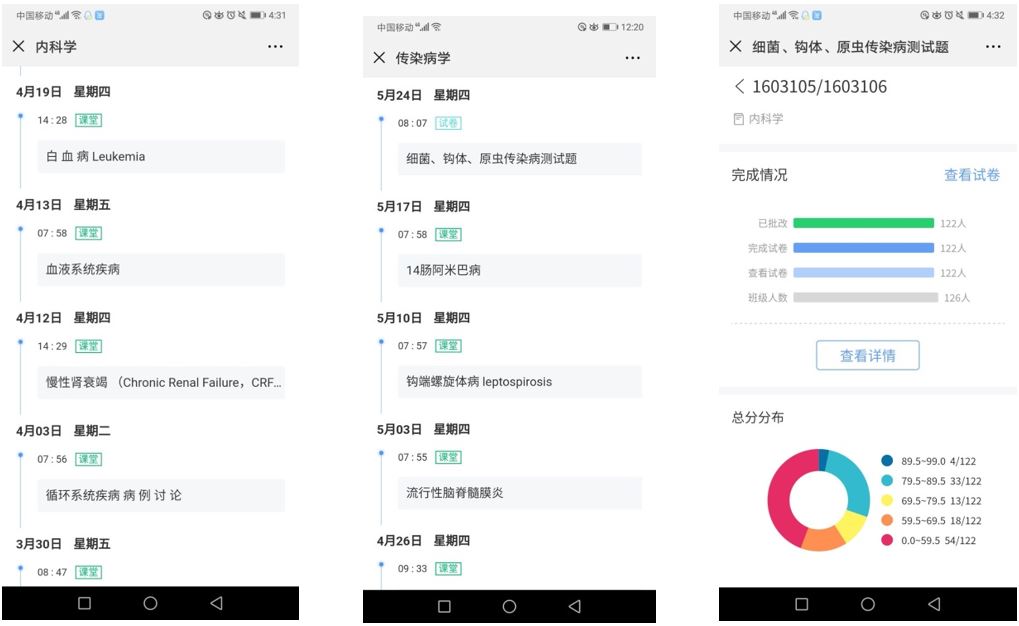Open 钩端螺旋体病 leptospirosis lesson
Image resolution: width=1019 pixels, height=626 pixels.
(x=520, y=382)
